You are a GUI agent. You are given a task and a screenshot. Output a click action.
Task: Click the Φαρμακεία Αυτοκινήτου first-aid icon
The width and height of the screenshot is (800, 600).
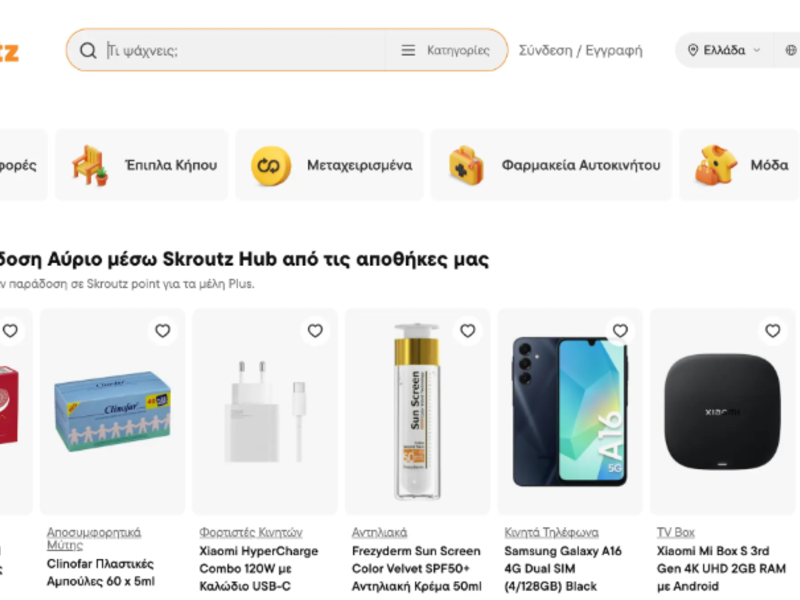click(x=466, y=165)
